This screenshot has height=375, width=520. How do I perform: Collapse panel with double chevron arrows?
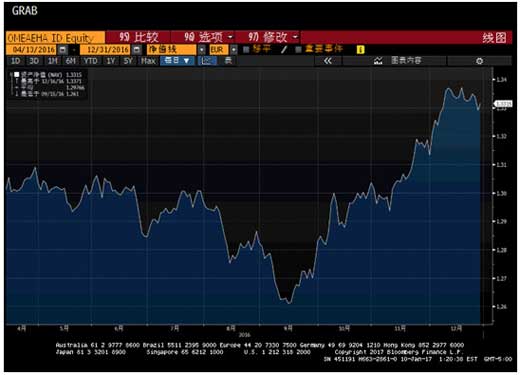click(x=328, y=61)
